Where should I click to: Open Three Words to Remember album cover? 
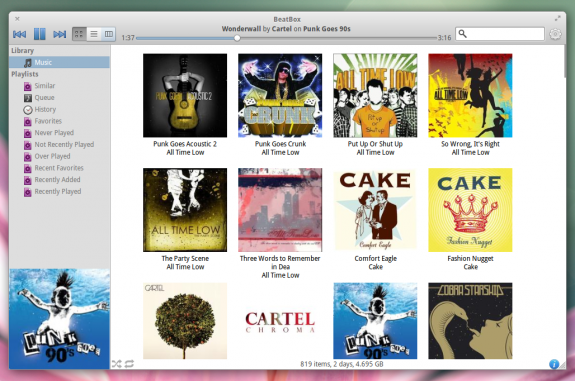point(280,210)
